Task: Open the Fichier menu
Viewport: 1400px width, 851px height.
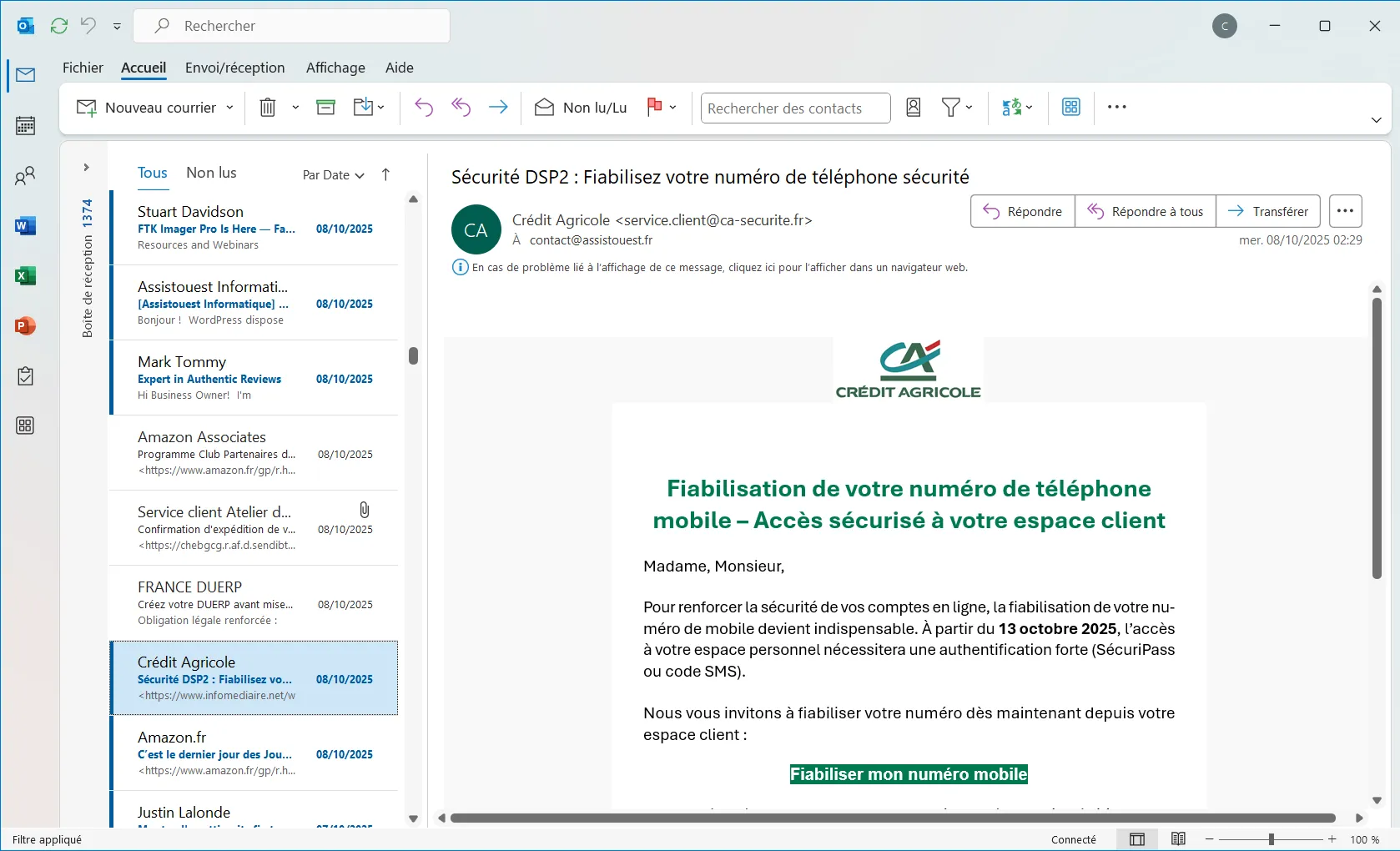Action: [83, 68]
